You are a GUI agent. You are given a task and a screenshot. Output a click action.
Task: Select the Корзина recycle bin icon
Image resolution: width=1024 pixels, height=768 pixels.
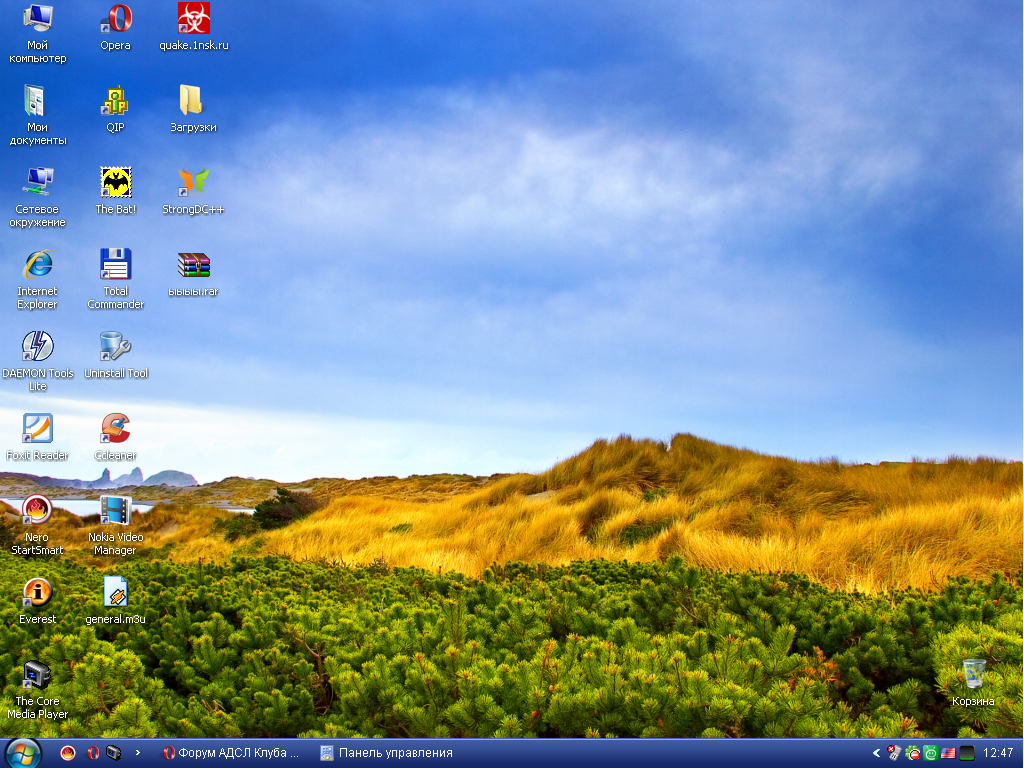click(973, 675)
